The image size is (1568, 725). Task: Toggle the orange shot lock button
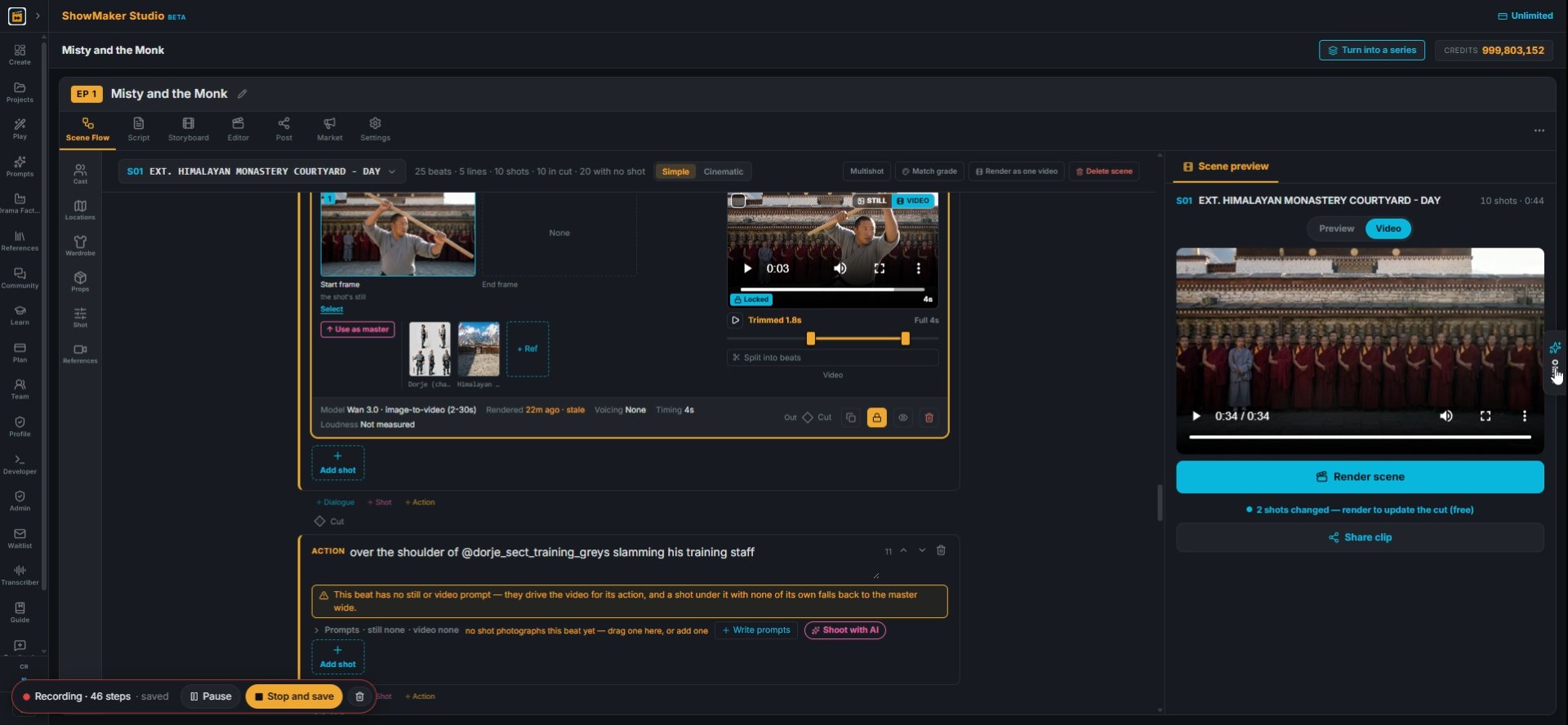coord(876,418)
